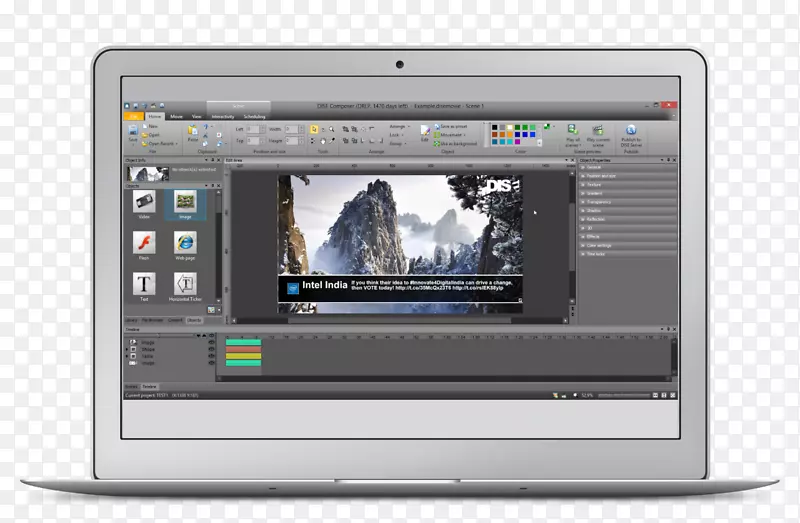Open the Lock dropdown
This screenshot has height=523, width=800.
click(396, 135)
